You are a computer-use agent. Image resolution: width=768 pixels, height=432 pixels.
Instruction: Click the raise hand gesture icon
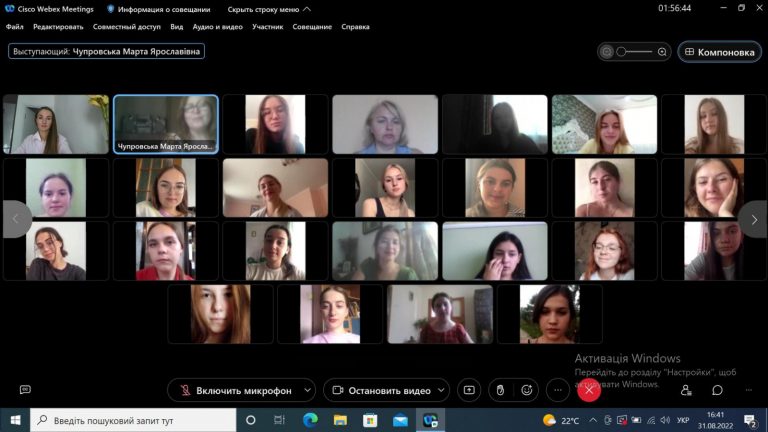point(500,390)
